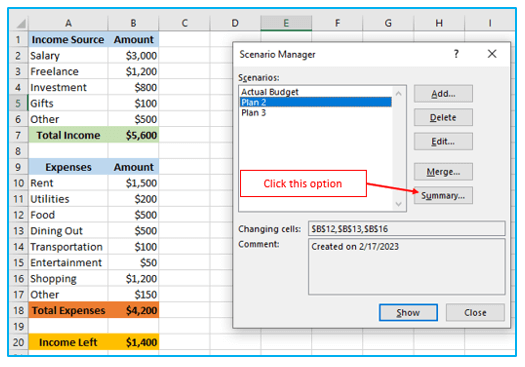Click the Salary cell
525x367 pixels.
(68, 56)
